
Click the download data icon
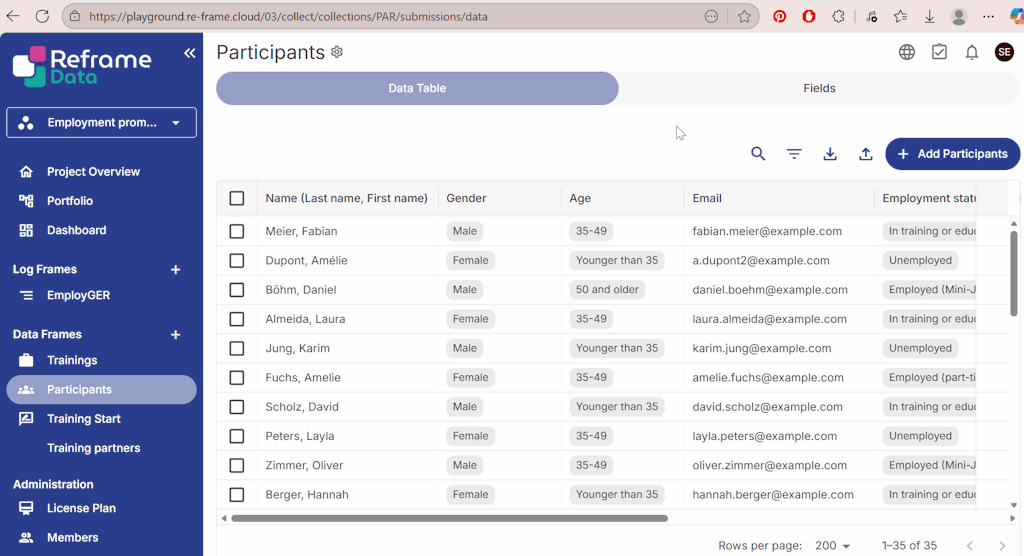click(x=830, y=154)
